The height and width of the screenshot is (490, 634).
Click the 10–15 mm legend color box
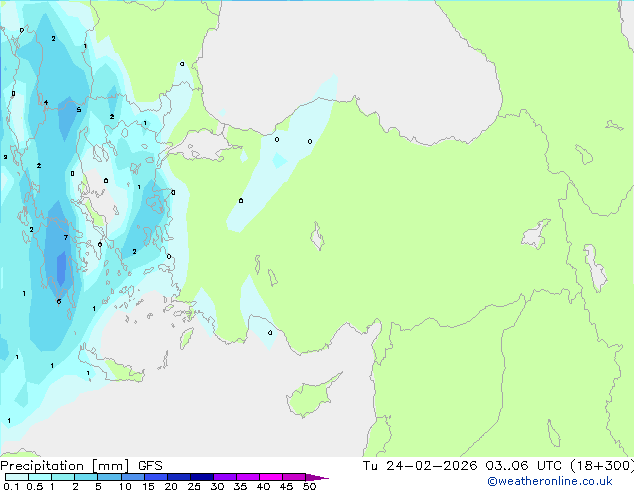click(133, 477)
